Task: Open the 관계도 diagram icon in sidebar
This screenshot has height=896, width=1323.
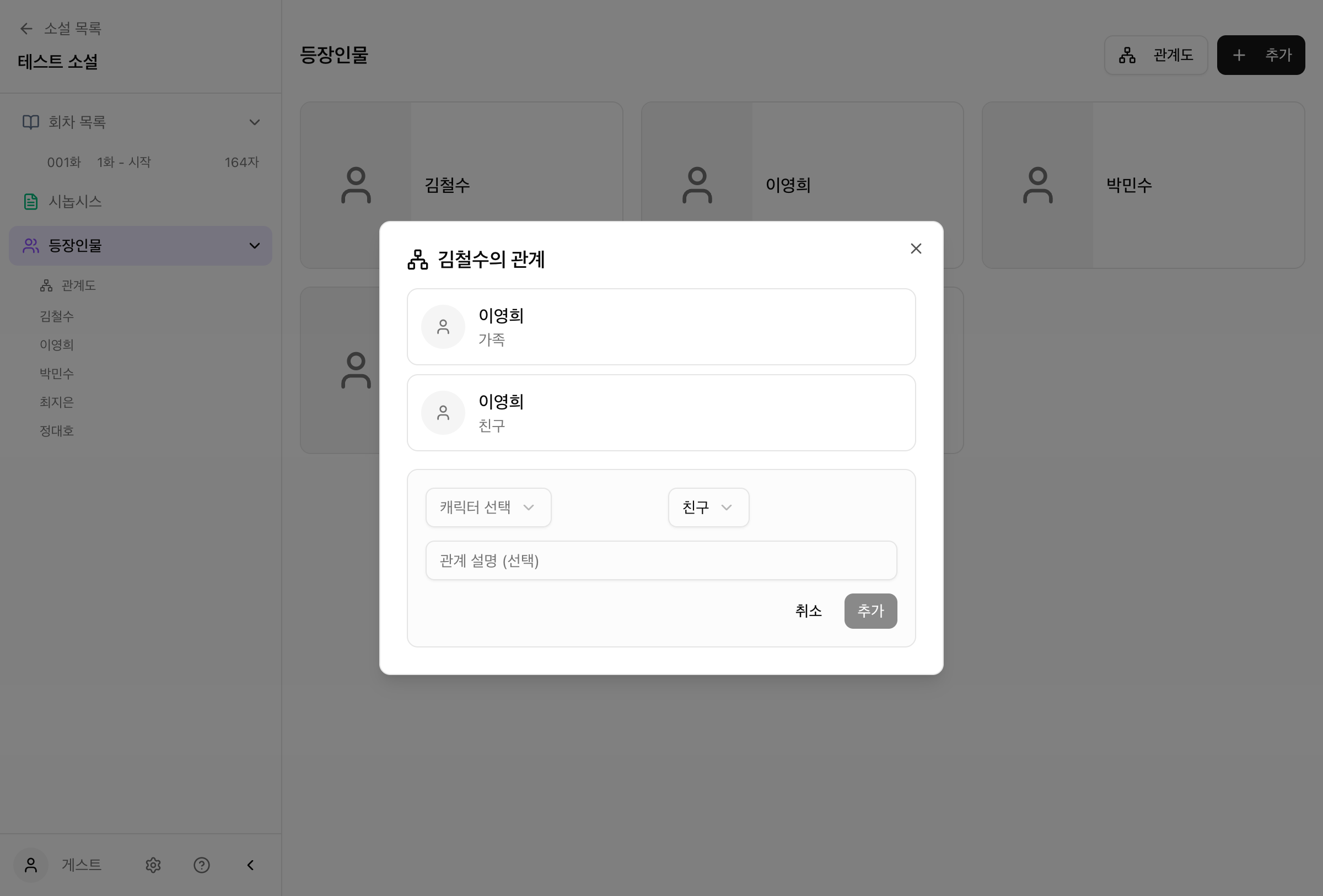Action: pyautogui.click(x=46, y=285)
